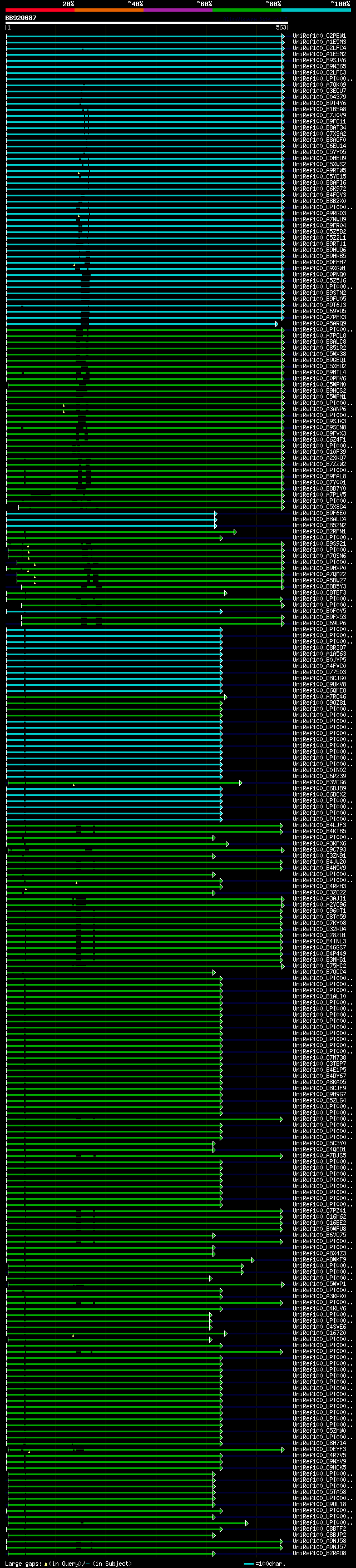Click the red 20% identity legend bar
Image resolution: width=356 pixels, height=1568 pixels.
[40, 10]
